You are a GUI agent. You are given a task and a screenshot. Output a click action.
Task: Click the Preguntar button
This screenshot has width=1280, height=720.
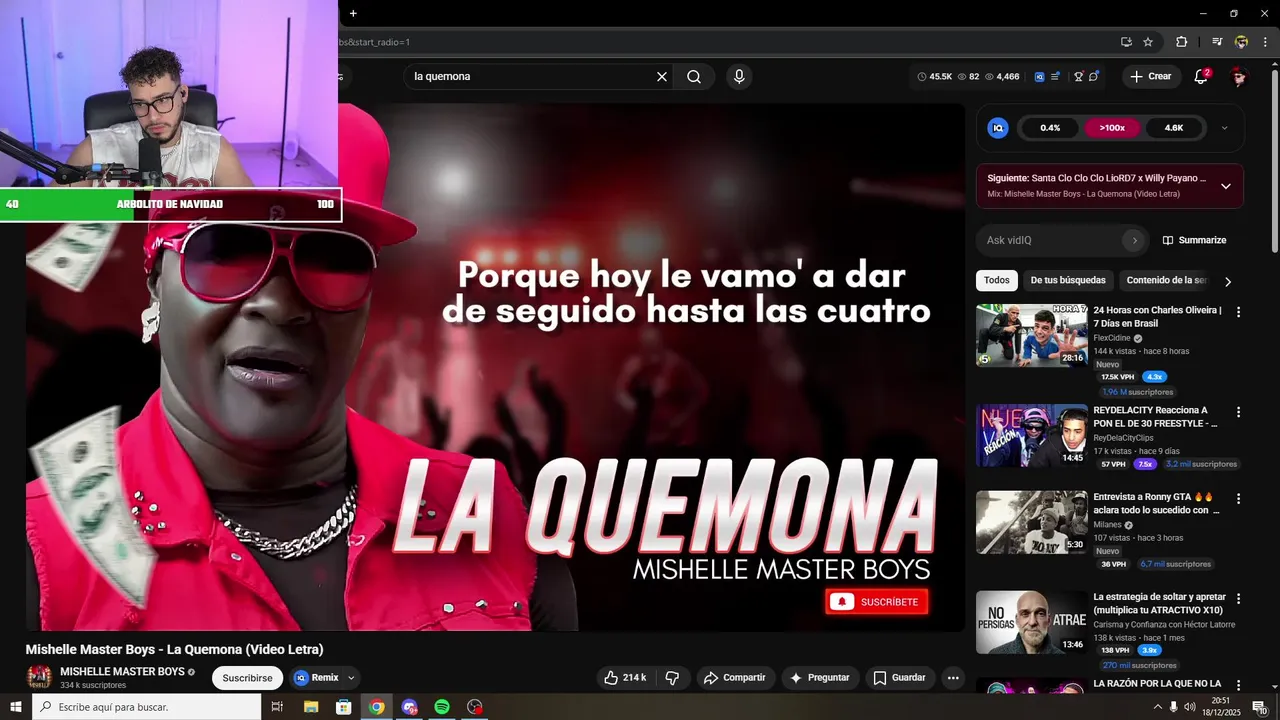[x=820, y=678]
